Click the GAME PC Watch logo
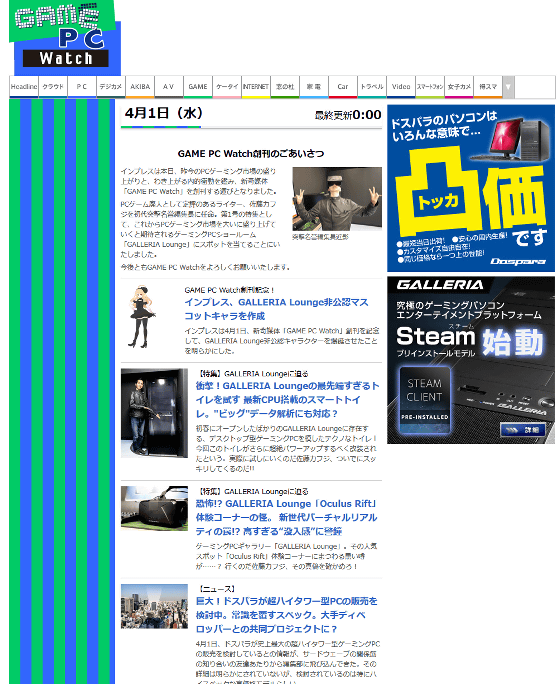The image size is (560, 684). coord(65,38)
